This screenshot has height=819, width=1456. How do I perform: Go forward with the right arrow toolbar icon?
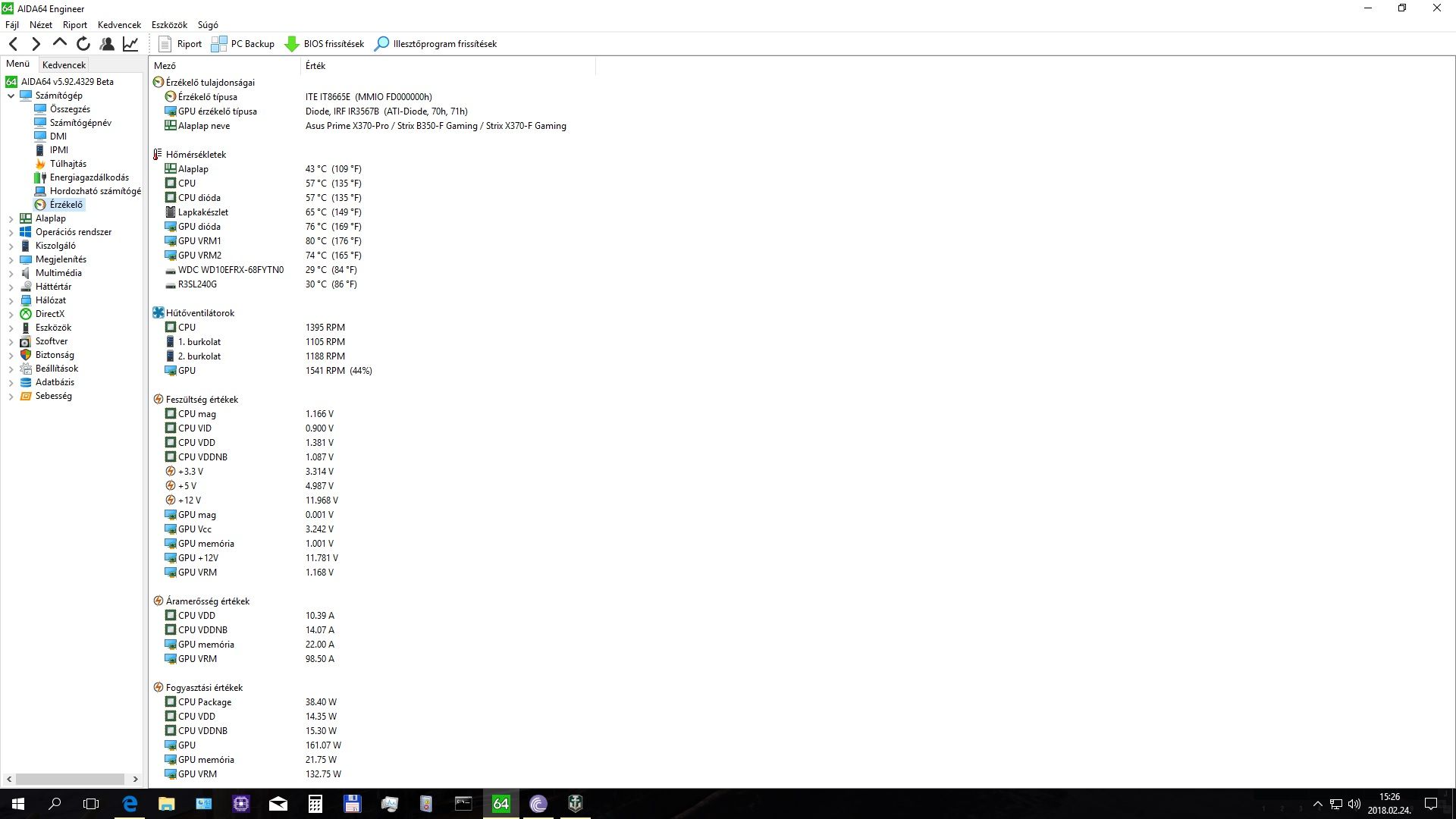click(36, 44)
